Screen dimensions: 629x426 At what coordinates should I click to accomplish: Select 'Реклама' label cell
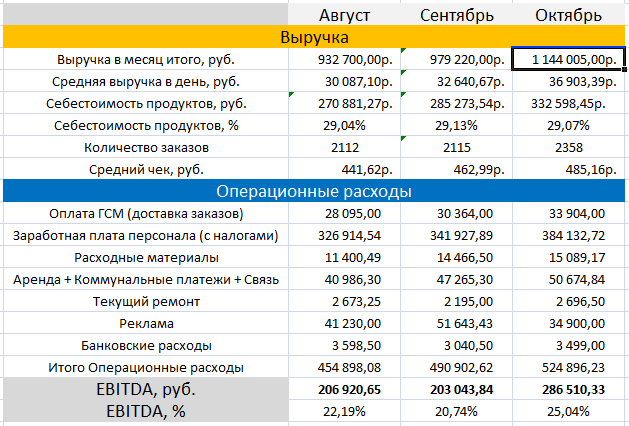[146, 323]
